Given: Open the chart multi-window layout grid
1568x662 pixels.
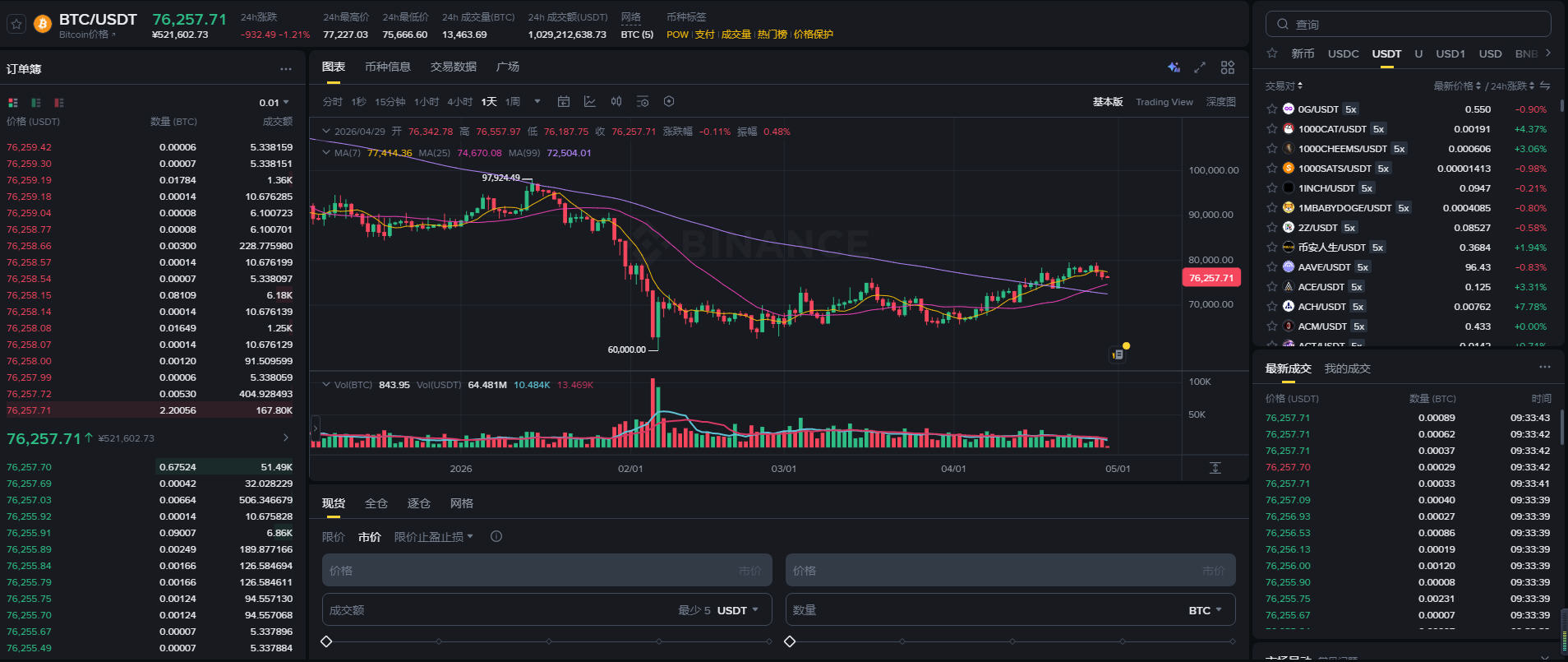Looking at the screenshot, I should [1228, 67].
